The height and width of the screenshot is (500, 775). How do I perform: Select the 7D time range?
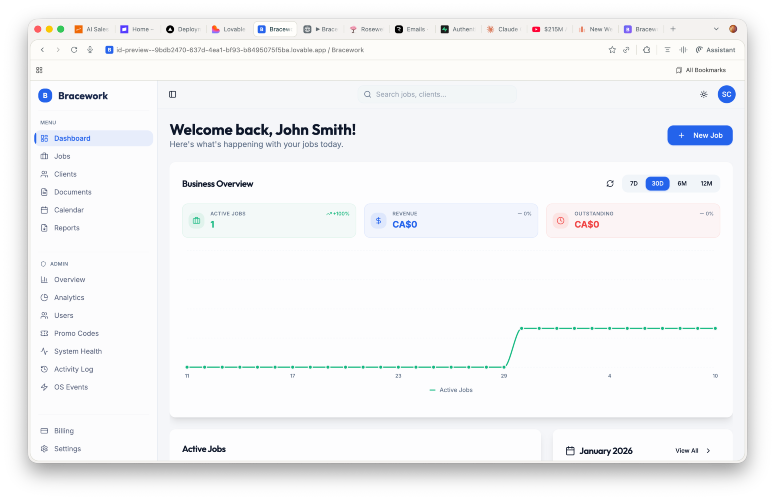coord(634,184)
